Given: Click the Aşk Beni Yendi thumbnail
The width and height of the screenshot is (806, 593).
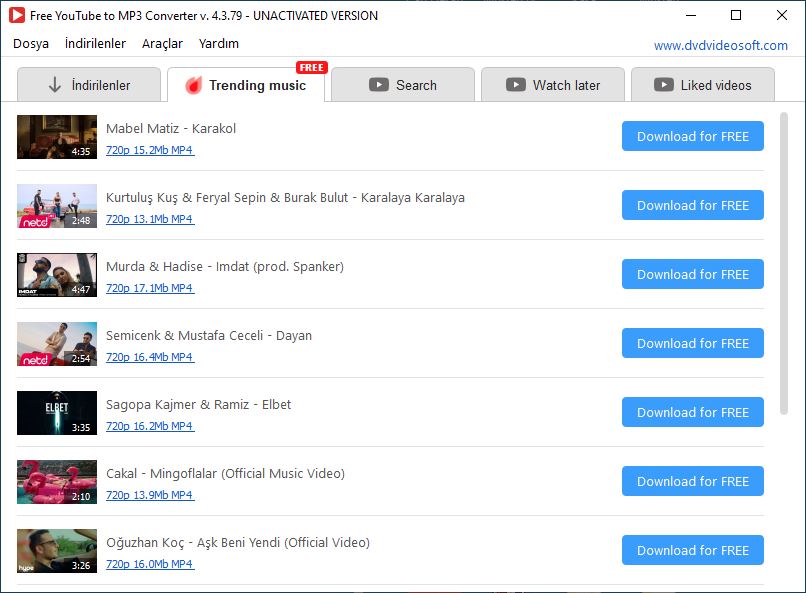Looking at the screenshot, I should pyautogui.click(x=57, y=550).
